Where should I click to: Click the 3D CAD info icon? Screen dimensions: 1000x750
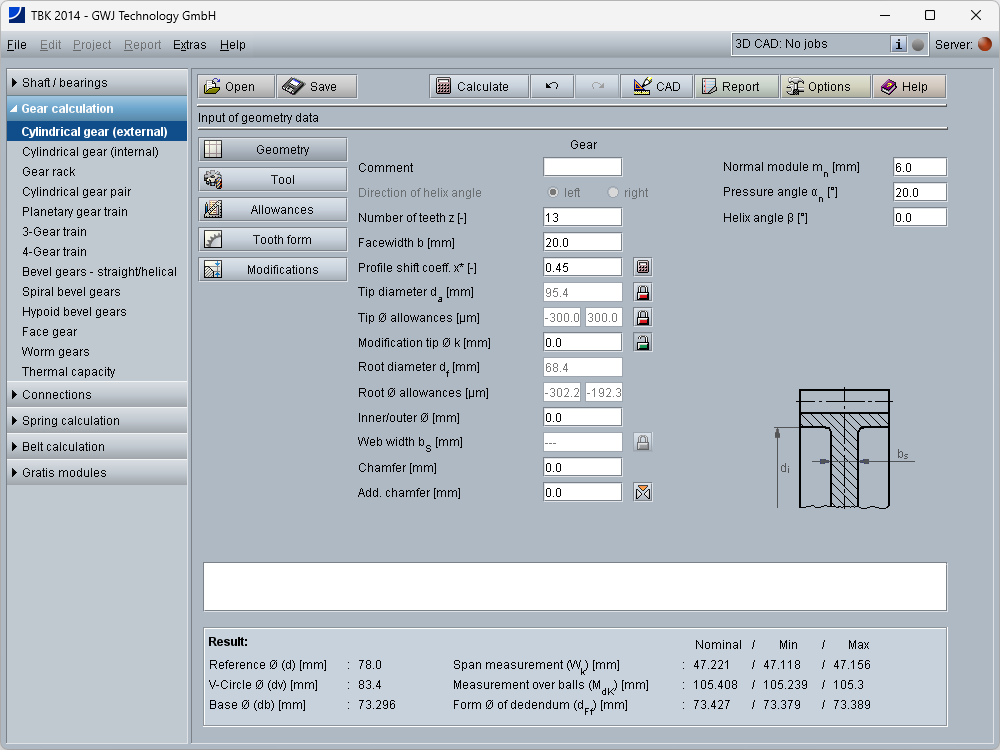(x=899, y=44)
